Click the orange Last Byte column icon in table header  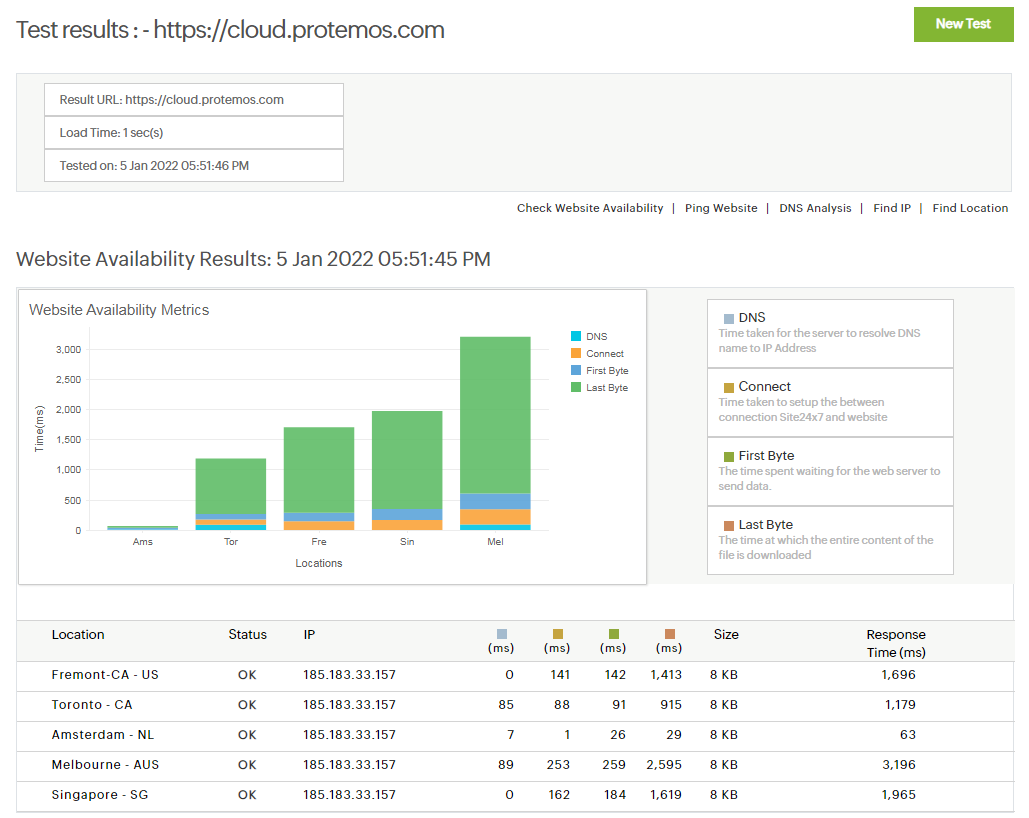tap(670, 634)
